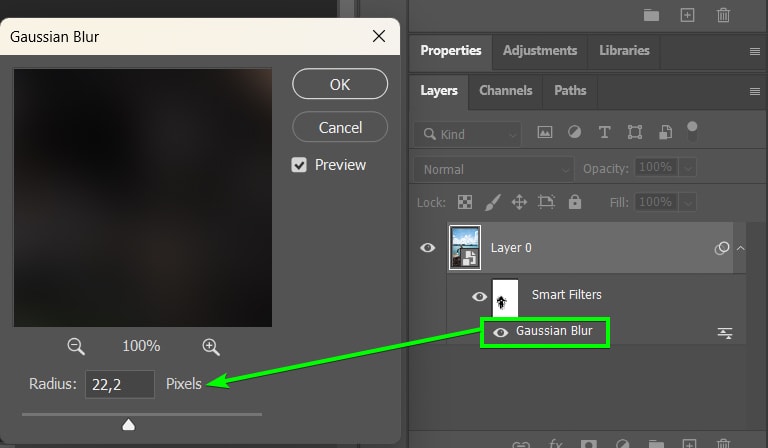The height and width of the screenshot is (448, 768).
Task: Filter layers by smart object icon
Action: point(665,132)
